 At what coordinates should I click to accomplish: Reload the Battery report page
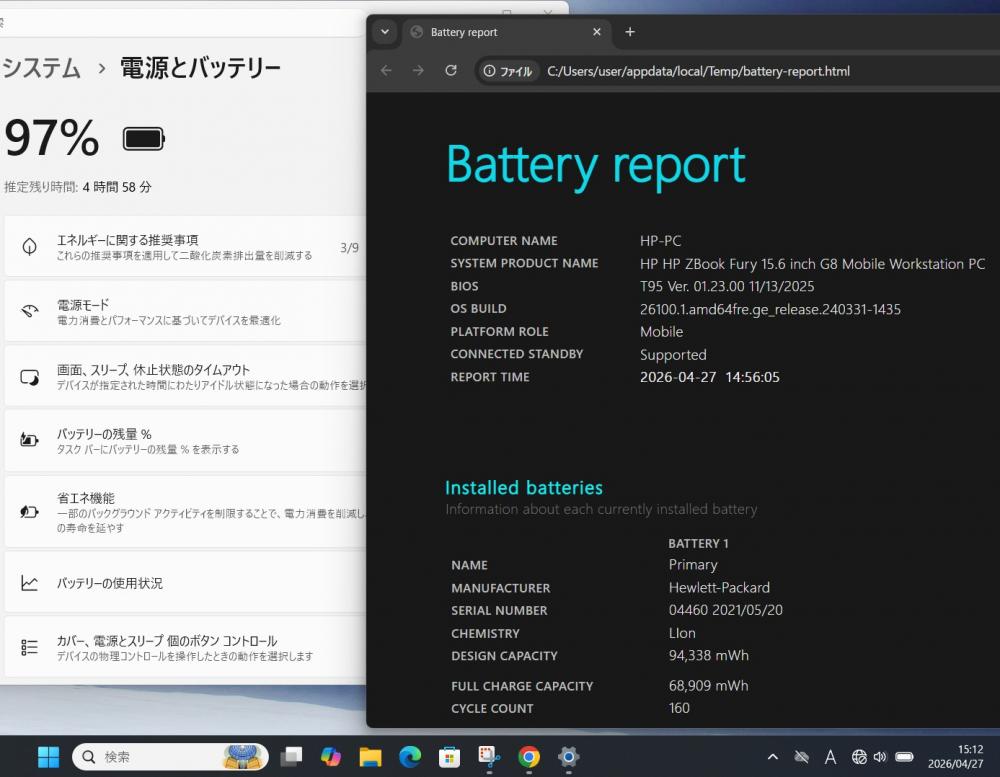[451, 71]
